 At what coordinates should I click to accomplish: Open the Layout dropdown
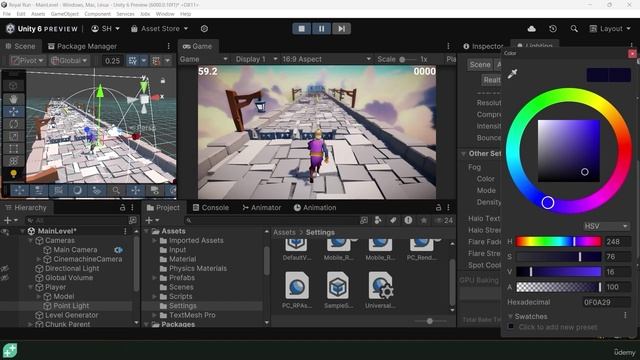(x=610, y=29)
